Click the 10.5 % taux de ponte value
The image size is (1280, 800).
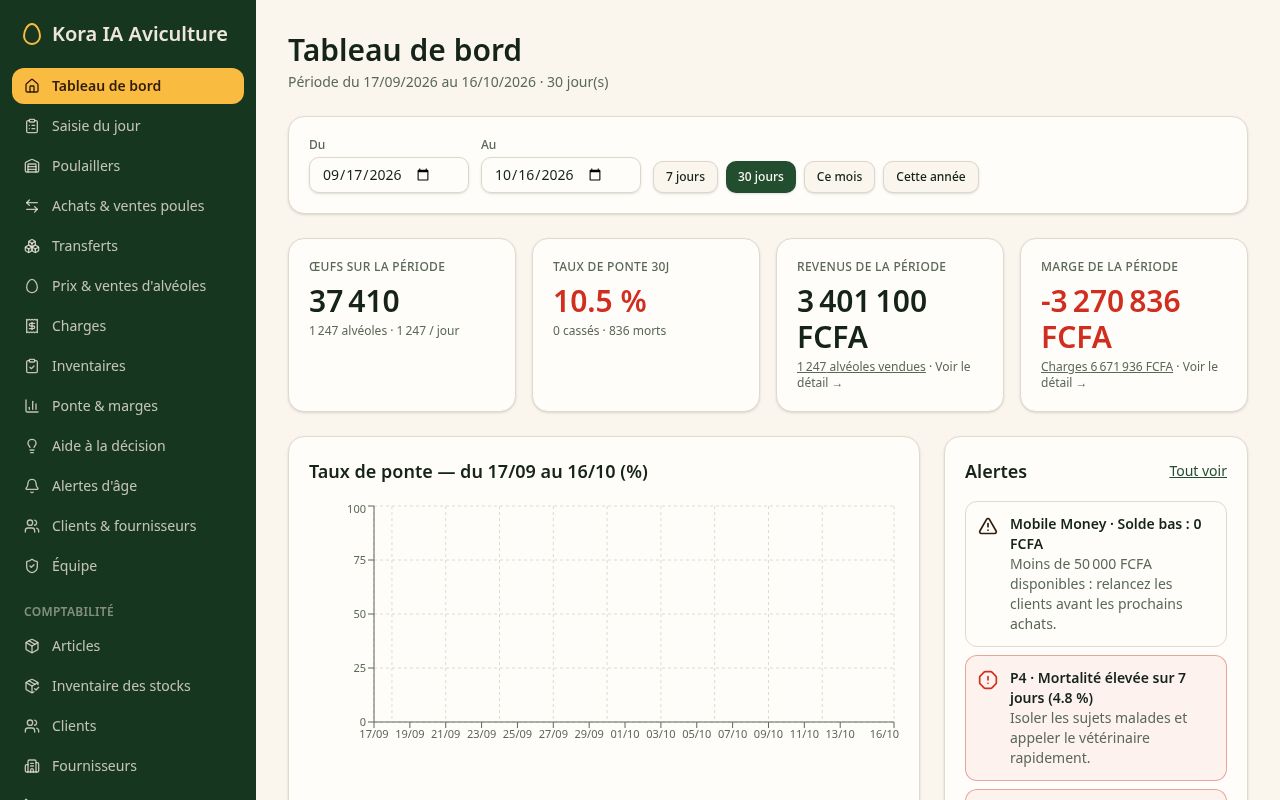point(600,301)
